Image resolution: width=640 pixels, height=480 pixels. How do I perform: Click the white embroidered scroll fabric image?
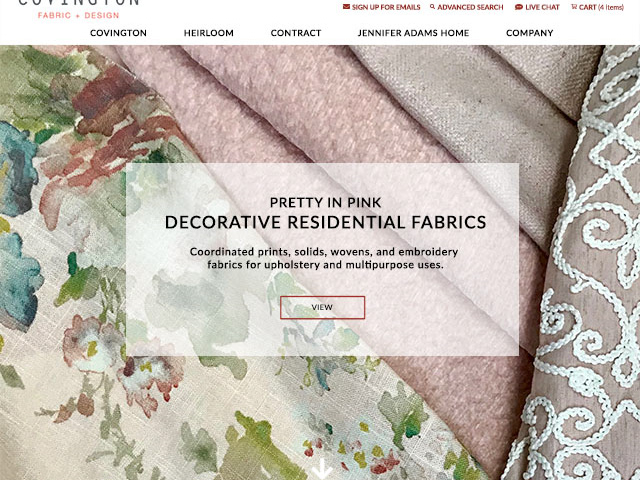pos(588,286)
